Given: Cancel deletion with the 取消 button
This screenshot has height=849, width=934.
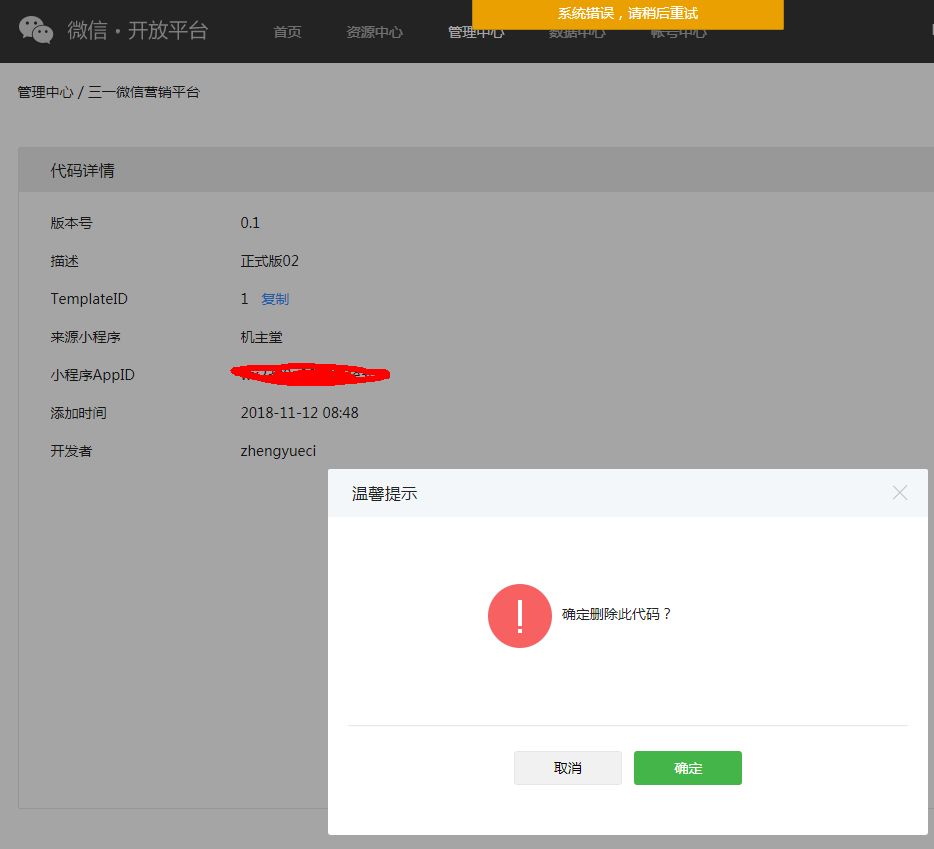Looking at the screenshot, I should 568,768.
